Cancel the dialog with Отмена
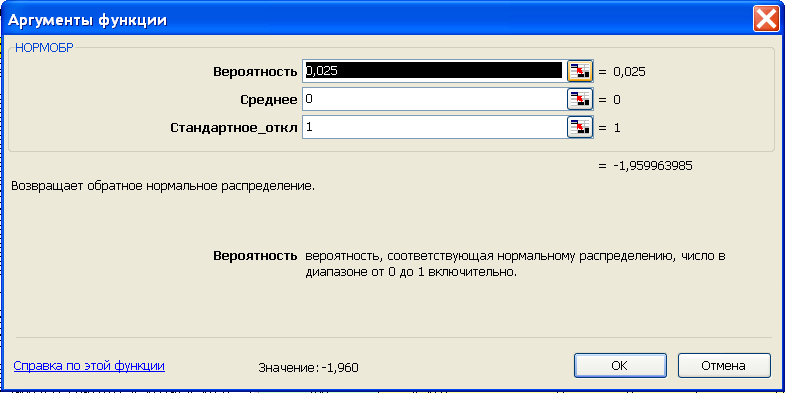This screenshot has width=785, height=393. click(x=723, y=365)
